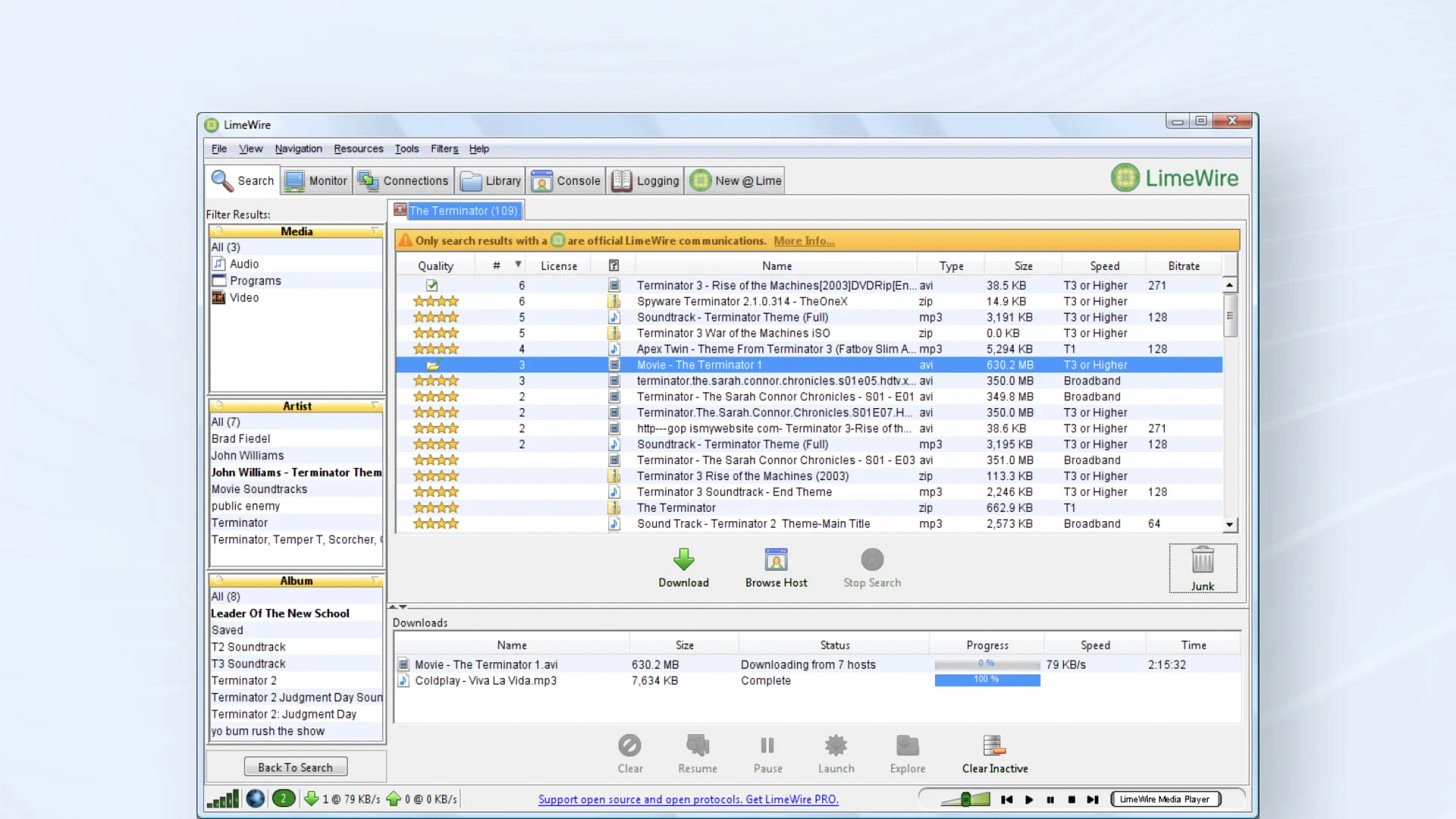Resume a paused download
Viewport: 1456px width, 819px height.
click(x=697, y=746)
